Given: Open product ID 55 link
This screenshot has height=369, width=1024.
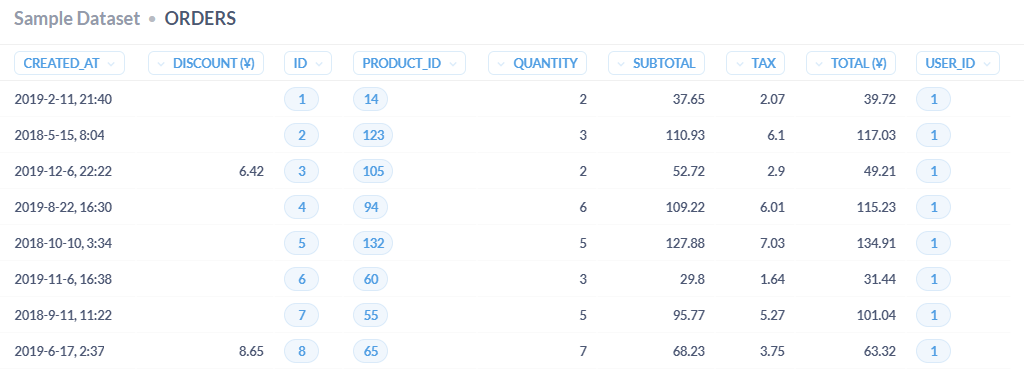Looking at the screenshot, I should 370,315.
